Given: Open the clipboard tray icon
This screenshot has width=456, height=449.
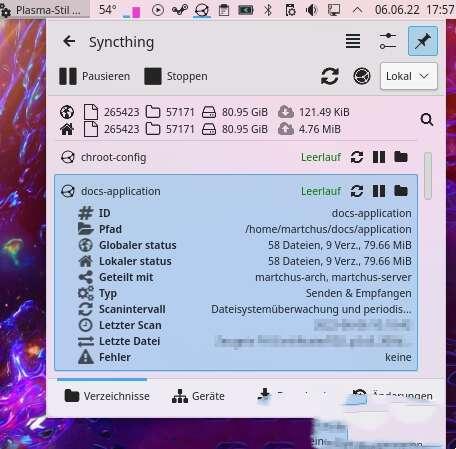Looking at the screenshot, I should 224,10.
